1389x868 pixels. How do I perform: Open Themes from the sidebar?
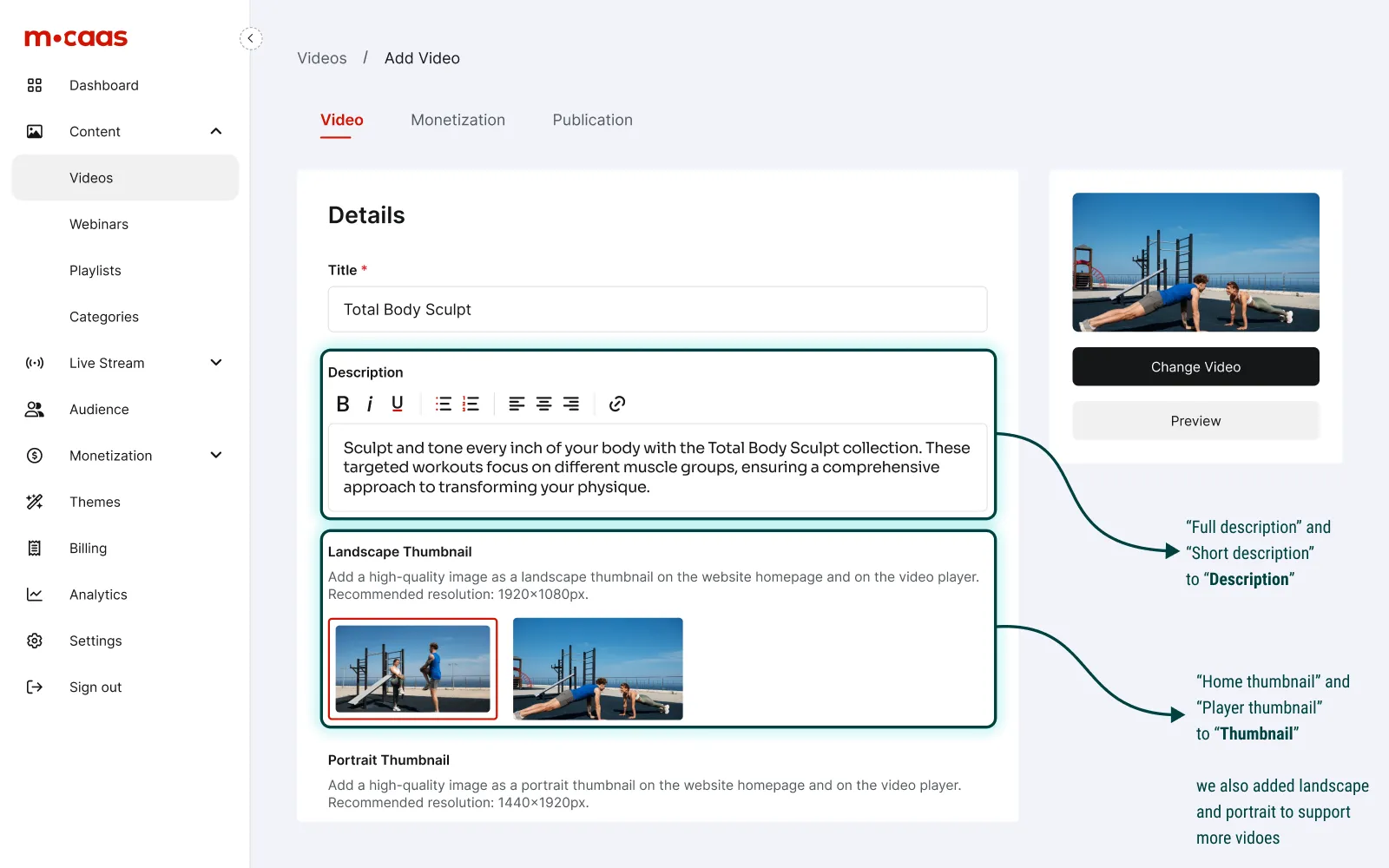pyautogui.click(x=95, y=501)
